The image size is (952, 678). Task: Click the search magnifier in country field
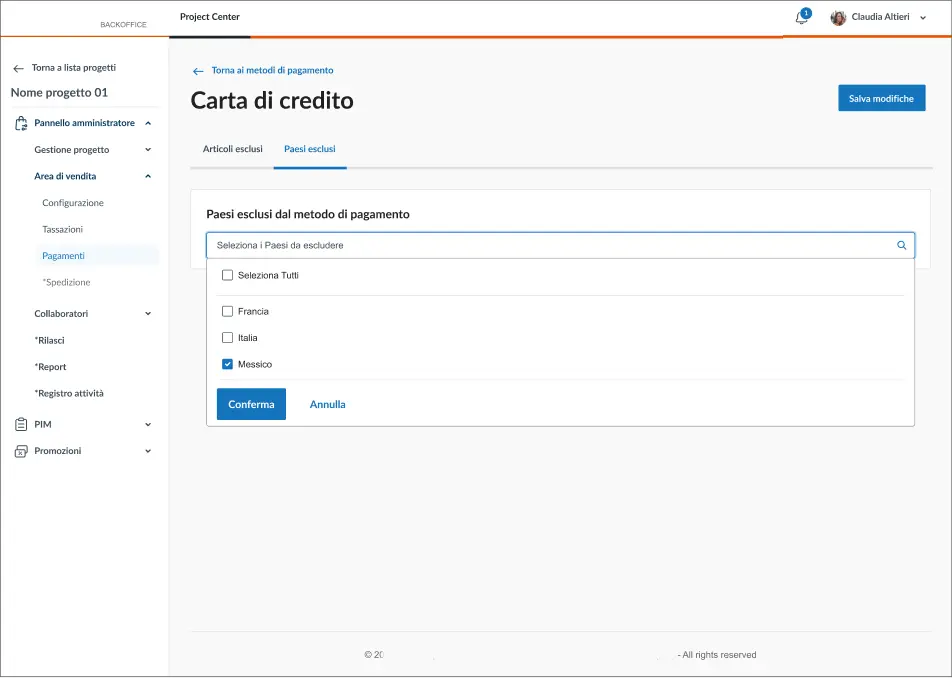(901, 245)
